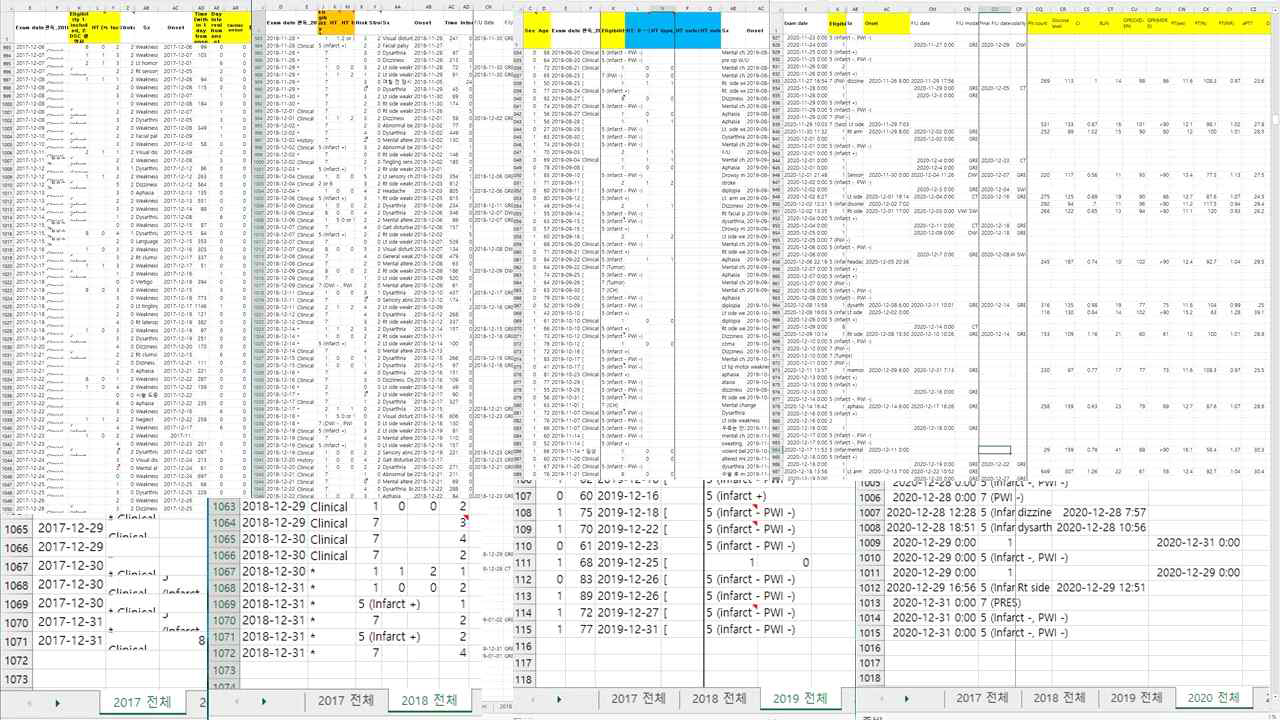Image resolution: width=1280 pixels, height=720 pixels.
Task: Select the 2017-12-31 date cell in row 1071
Action: tap(70, 641)
